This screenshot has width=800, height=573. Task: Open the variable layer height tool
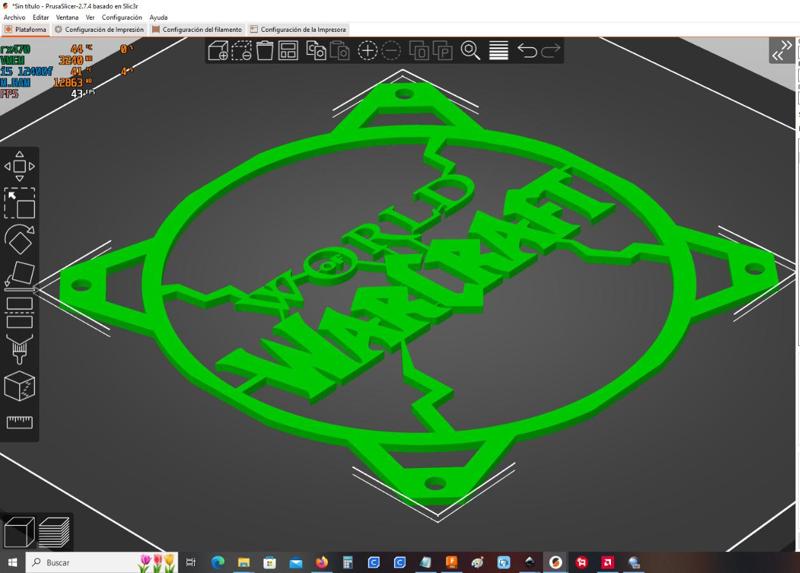pyautogui.click(x=498, y=51)
